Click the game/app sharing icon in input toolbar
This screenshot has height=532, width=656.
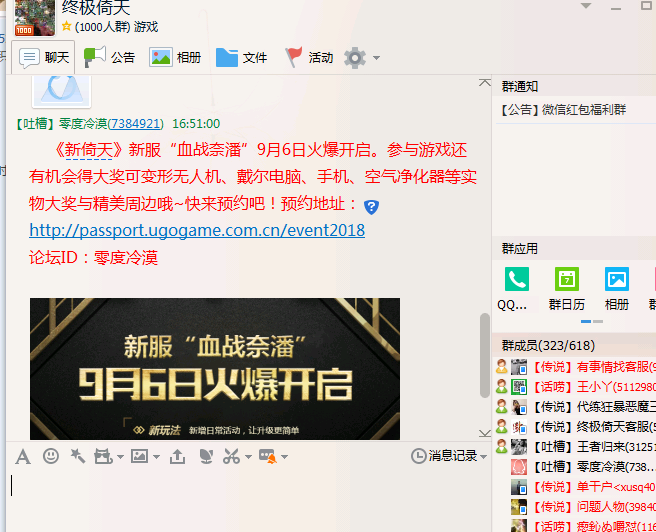(x=103, y=456)
